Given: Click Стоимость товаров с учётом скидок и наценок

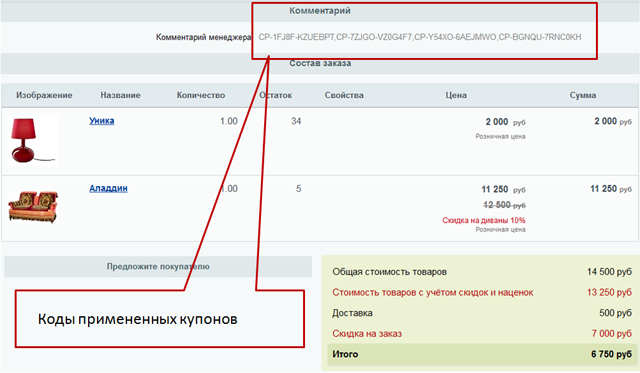Looking at the screenshot, I should tap(433, 293).
